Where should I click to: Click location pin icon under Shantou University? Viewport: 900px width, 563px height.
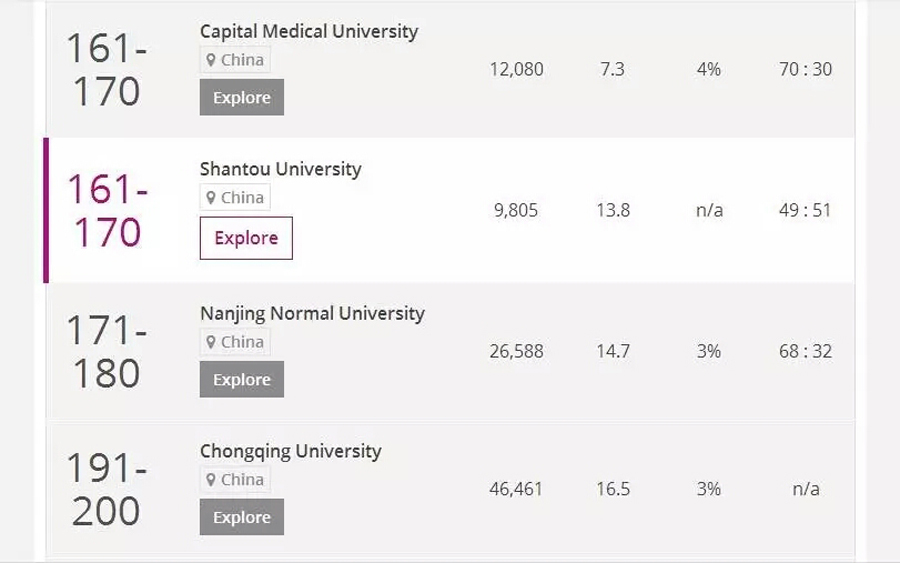coord(211,197)
